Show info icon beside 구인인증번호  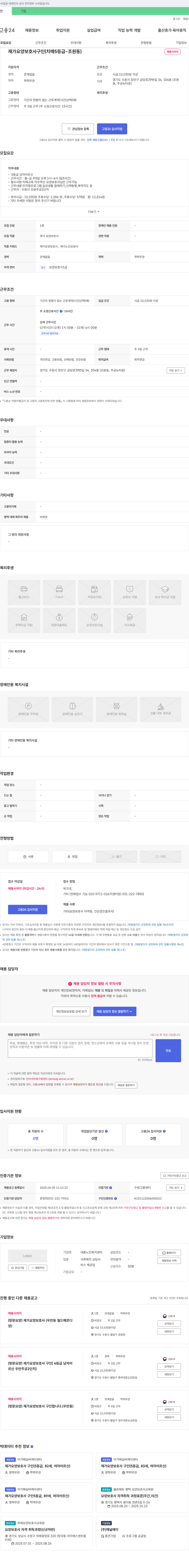[x=115, y=1199]
